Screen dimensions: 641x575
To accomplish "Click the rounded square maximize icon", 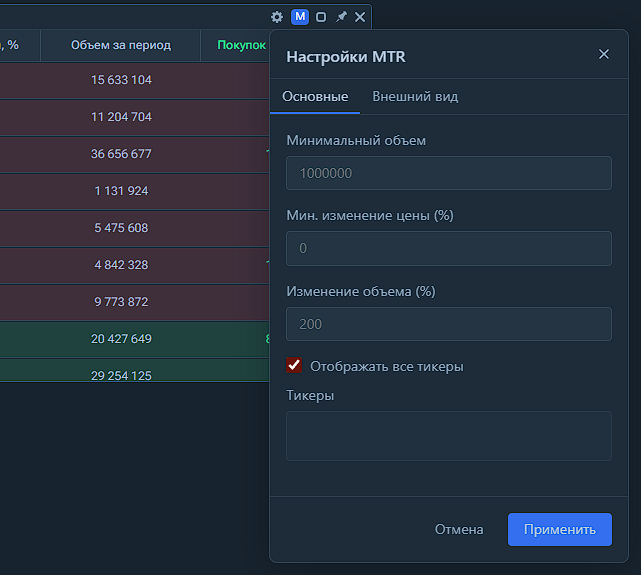I will coord(321,17).
